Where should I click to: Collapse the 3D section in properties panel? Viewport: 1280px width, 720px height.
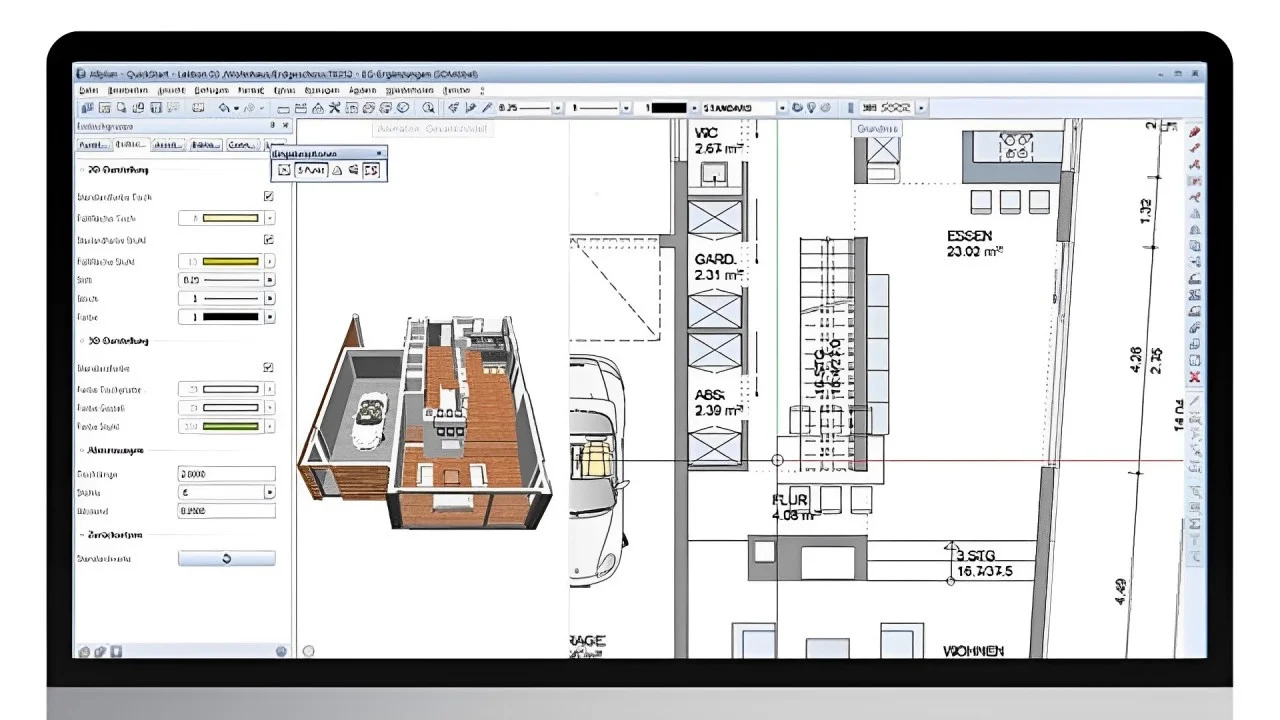(x=83, y=341)
